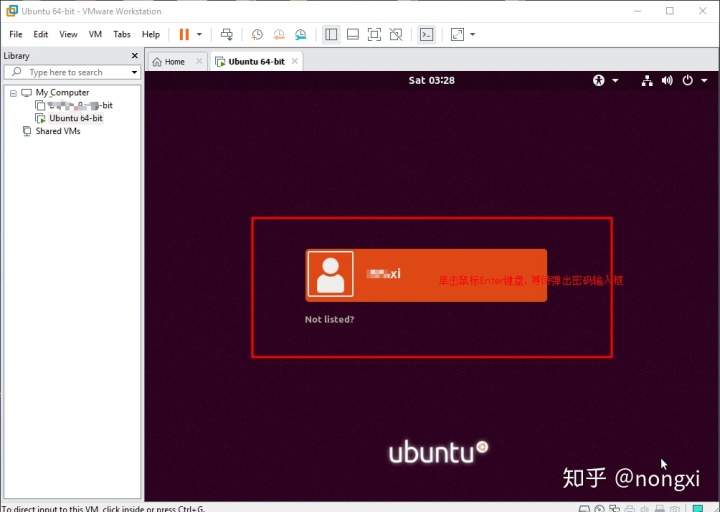The height and width of the screenshot is (512, 720).
Task: Click the Not listed? link
Action: click(x=329, y=319)
